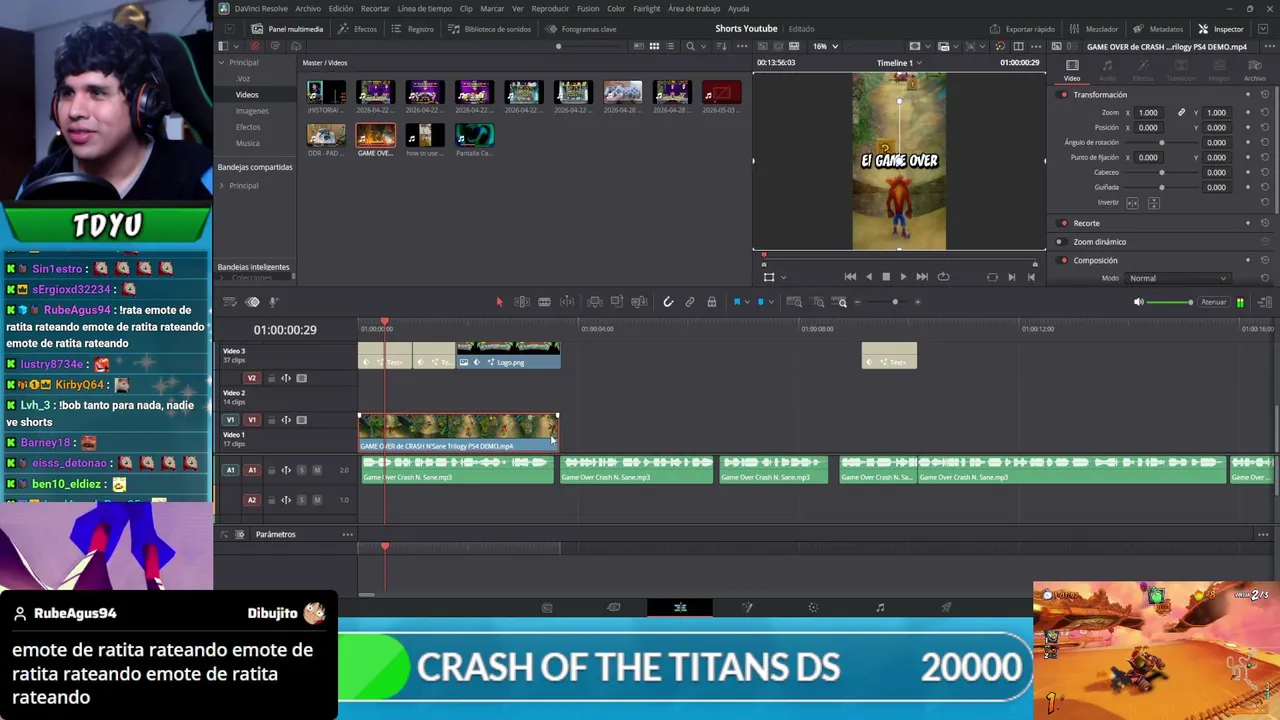Image resolution: width=1280 pixels, height=720 pixels.
Task: Click the Zoom X value field
Action: coord(1148,113)
